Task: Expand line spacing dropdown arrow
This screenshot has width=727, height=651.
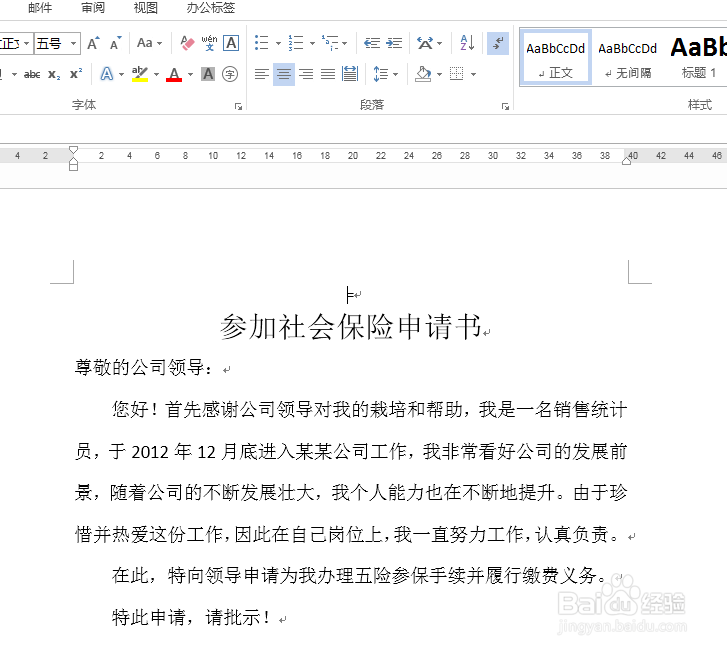Action: 395,74
